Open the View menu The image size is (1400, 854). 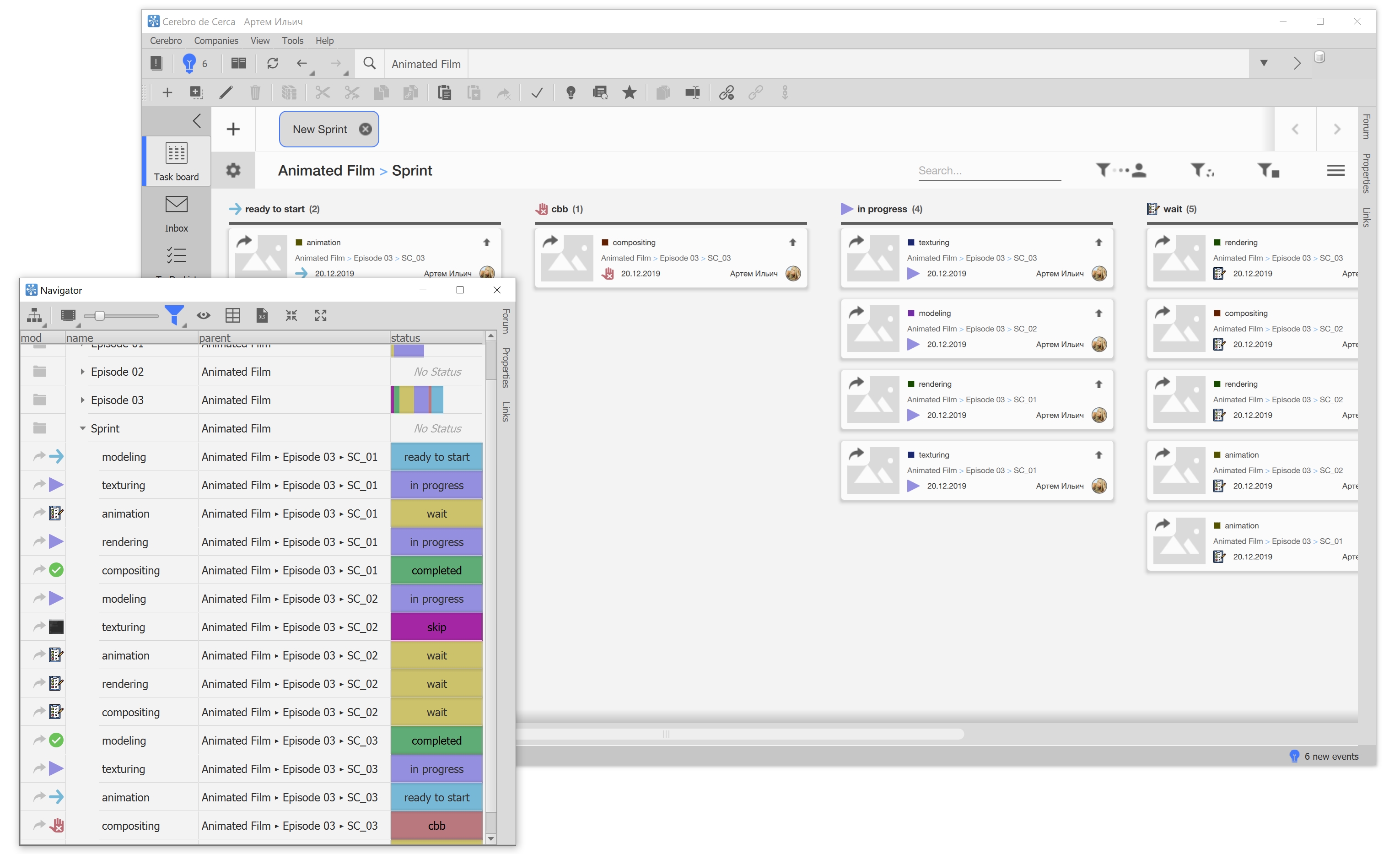click(260, 40)
